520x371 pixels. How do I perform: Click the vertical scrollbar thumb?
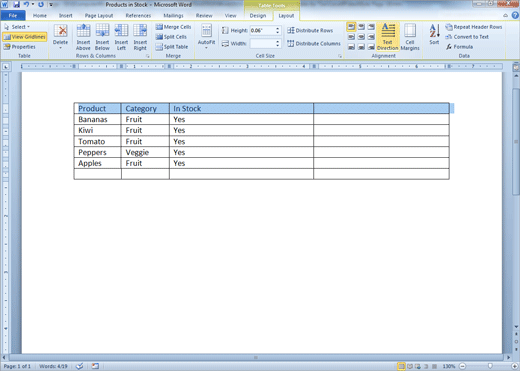coord(516,141)
